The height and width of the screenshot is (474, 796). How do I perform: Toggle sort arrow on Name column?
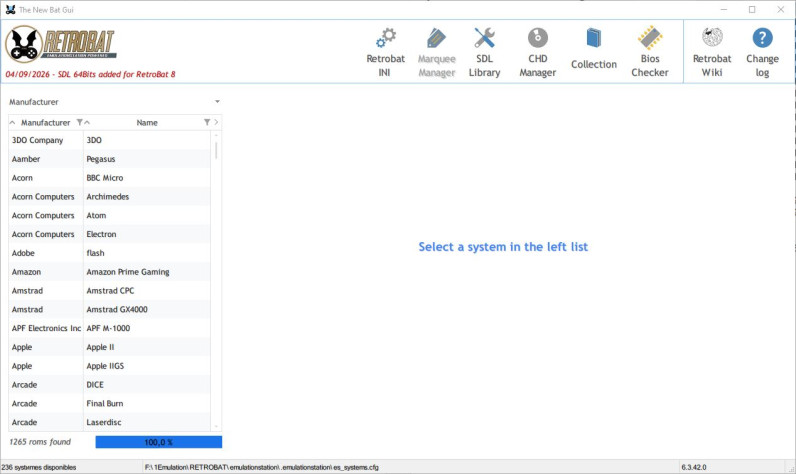(x=87, y=122)
